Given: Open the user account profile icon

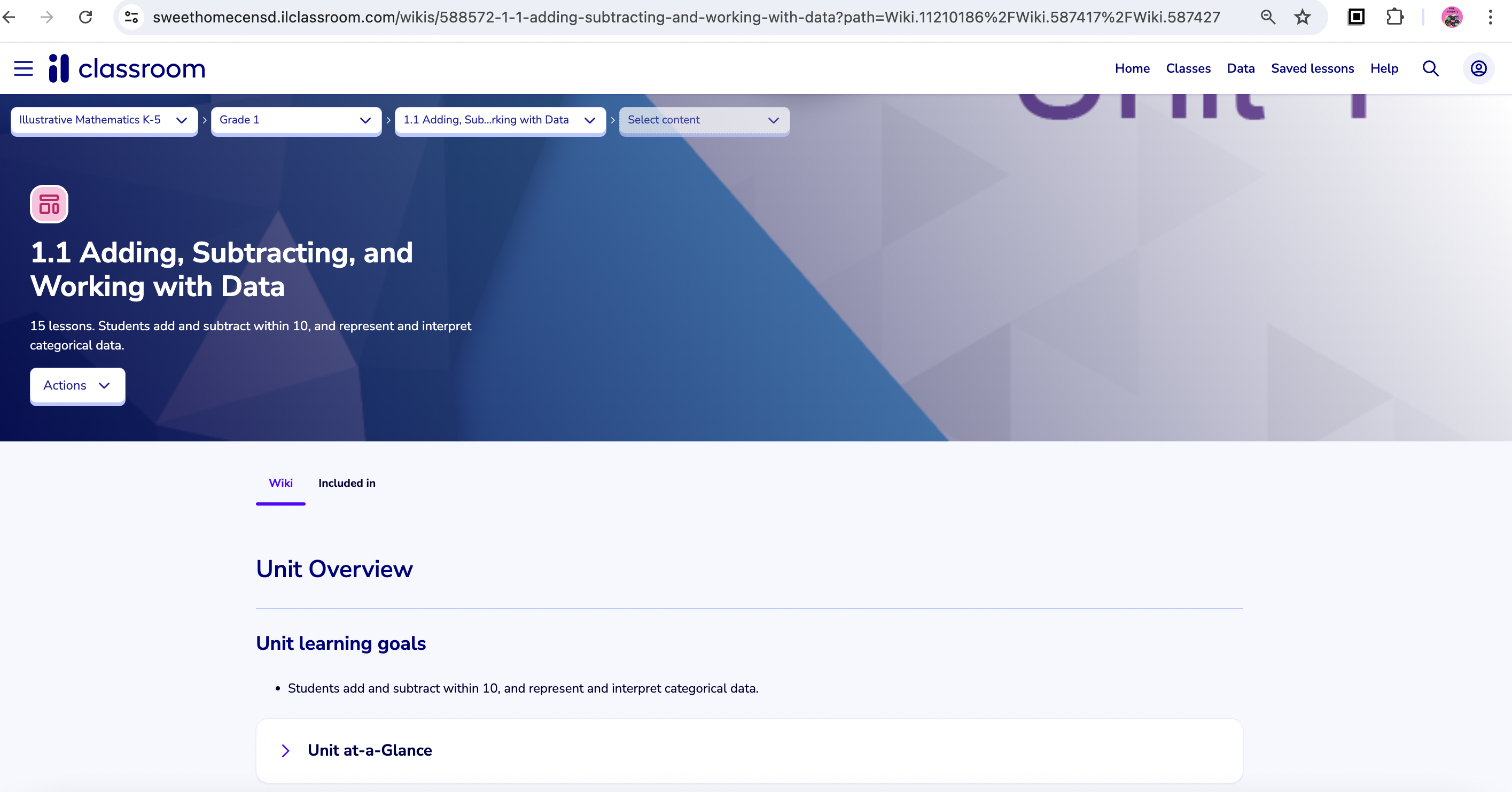Looking at the screenshot, I should point(1478,69).
